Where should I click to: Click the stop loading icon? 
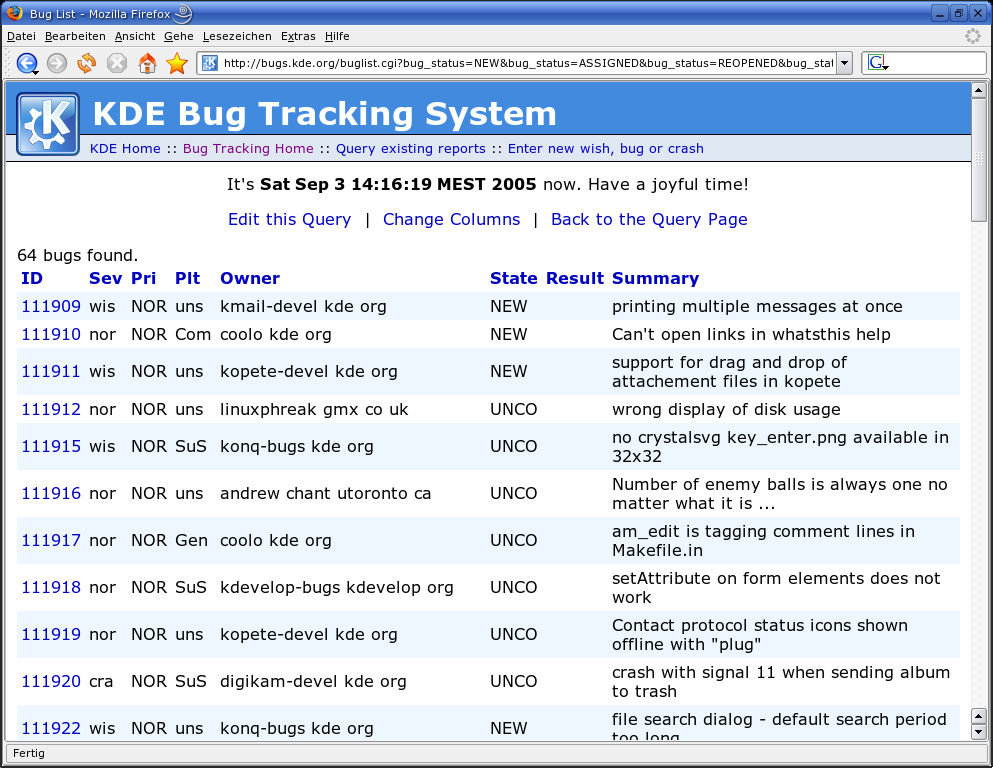pos(117,63)
